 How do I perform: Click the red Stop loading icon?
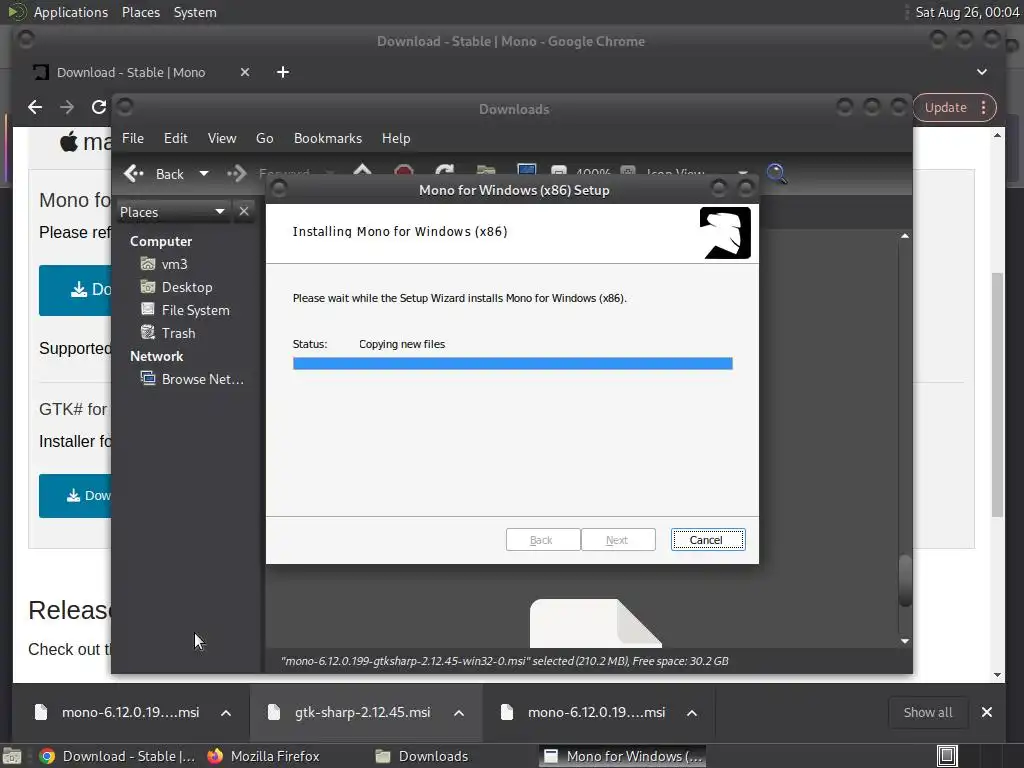[x=404, y=171]
